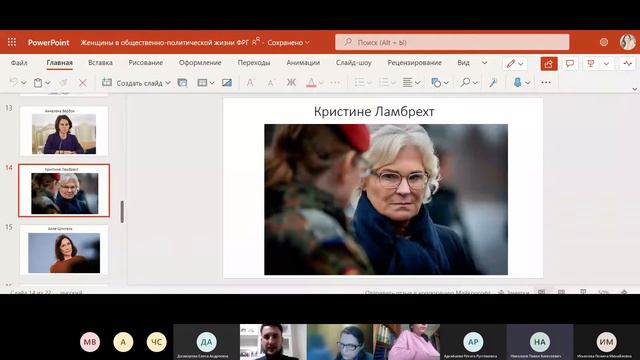640x360 pixels.
Task: Open more ribbon commands ellipsis
Action: click(x=546, y=83)
